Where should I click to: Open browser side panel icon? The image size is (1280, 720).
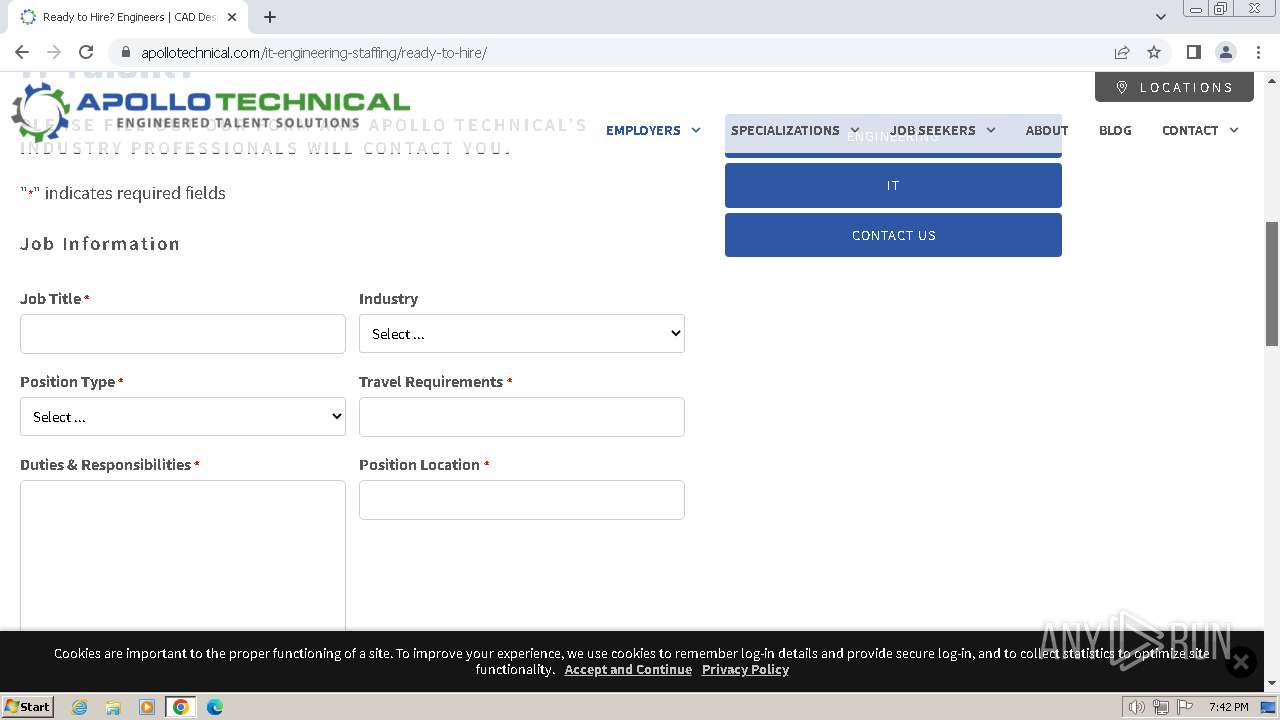tap(1193, 52)
